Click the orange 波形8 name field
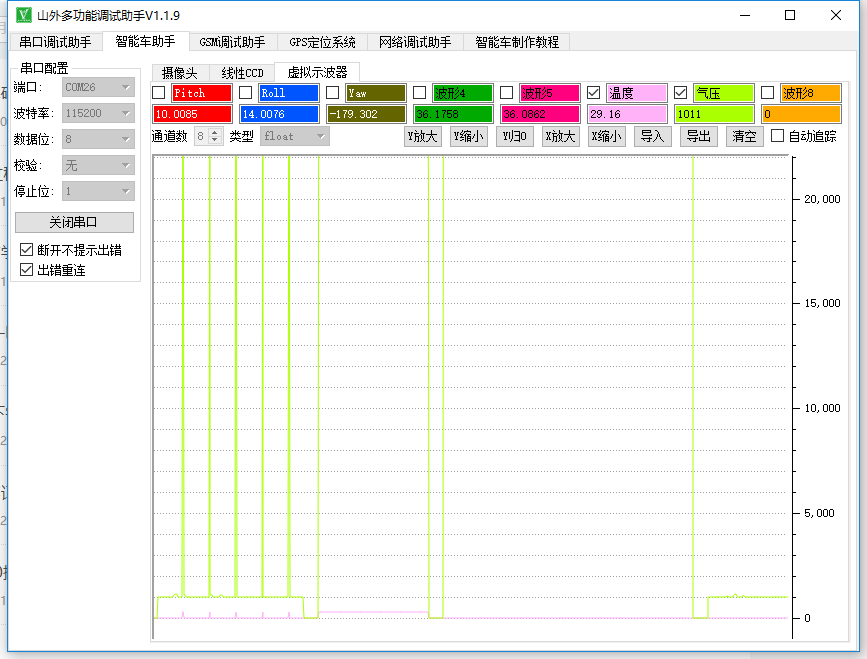The image size is (867, 659). (811, 93)
